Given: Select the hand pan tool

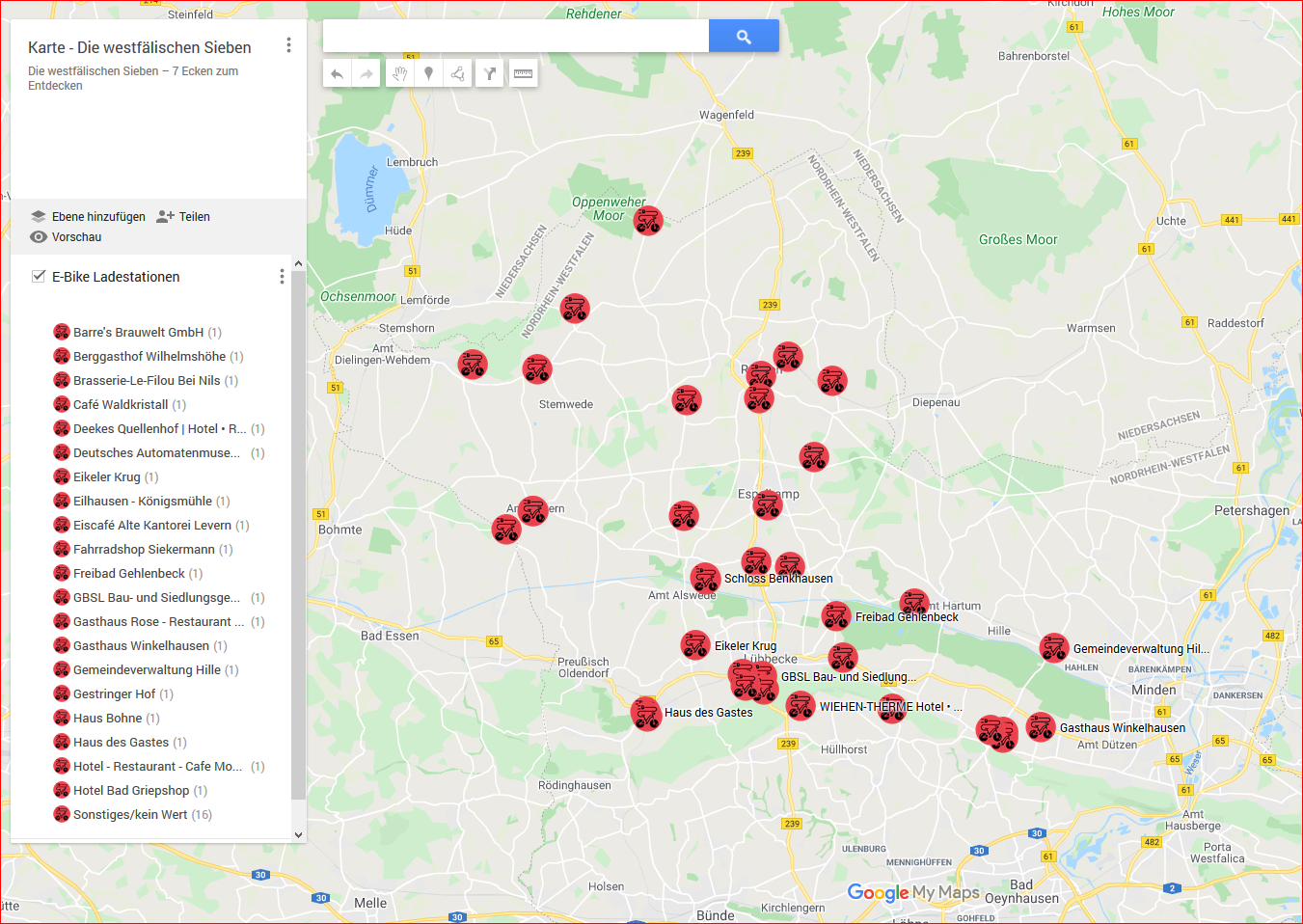Looking at the screenshot, I should pos(398,73).
